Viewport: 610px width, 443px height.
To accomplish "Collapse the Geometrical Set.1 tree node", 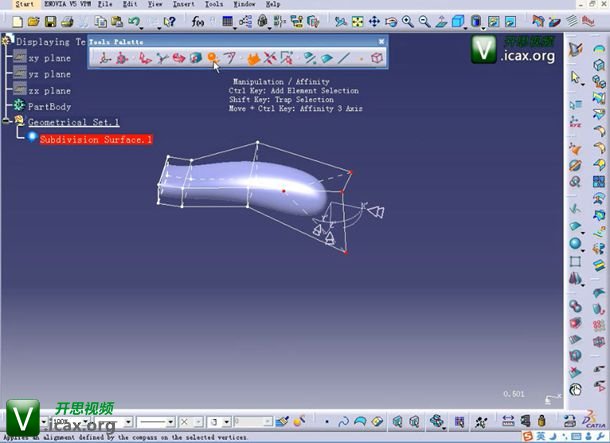I will [6, 122].
